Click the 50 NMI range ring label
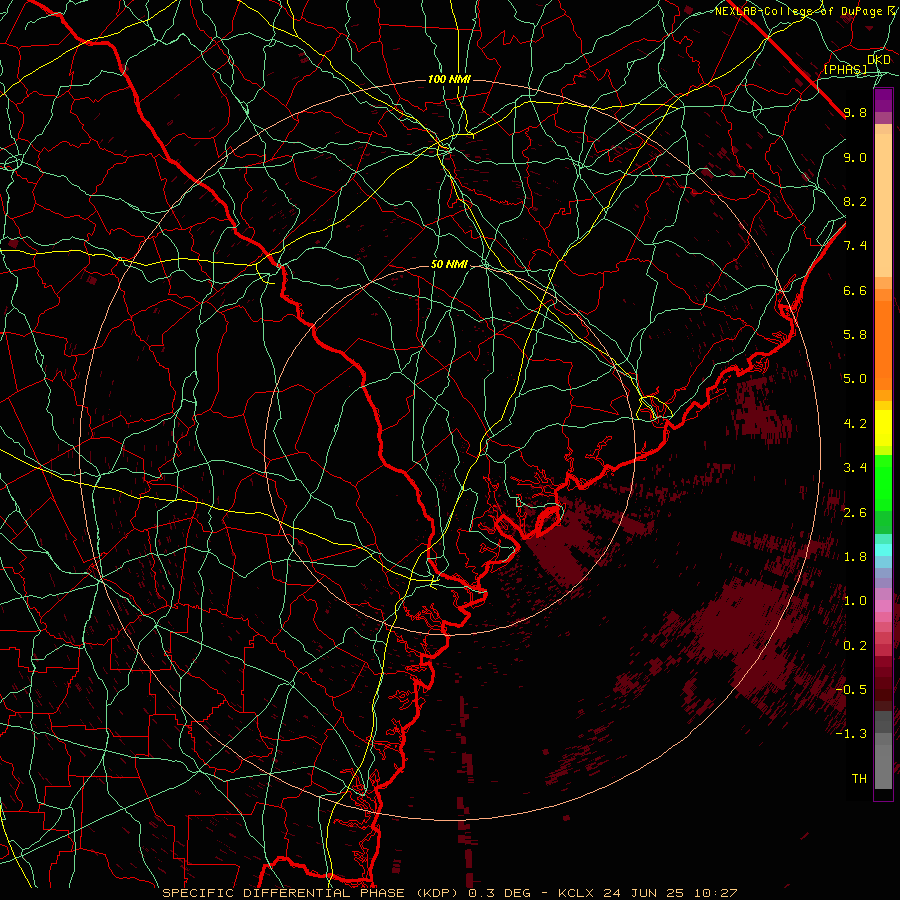Image resolution: width=900 pixels, height=900 pixels. pos(449,264)
